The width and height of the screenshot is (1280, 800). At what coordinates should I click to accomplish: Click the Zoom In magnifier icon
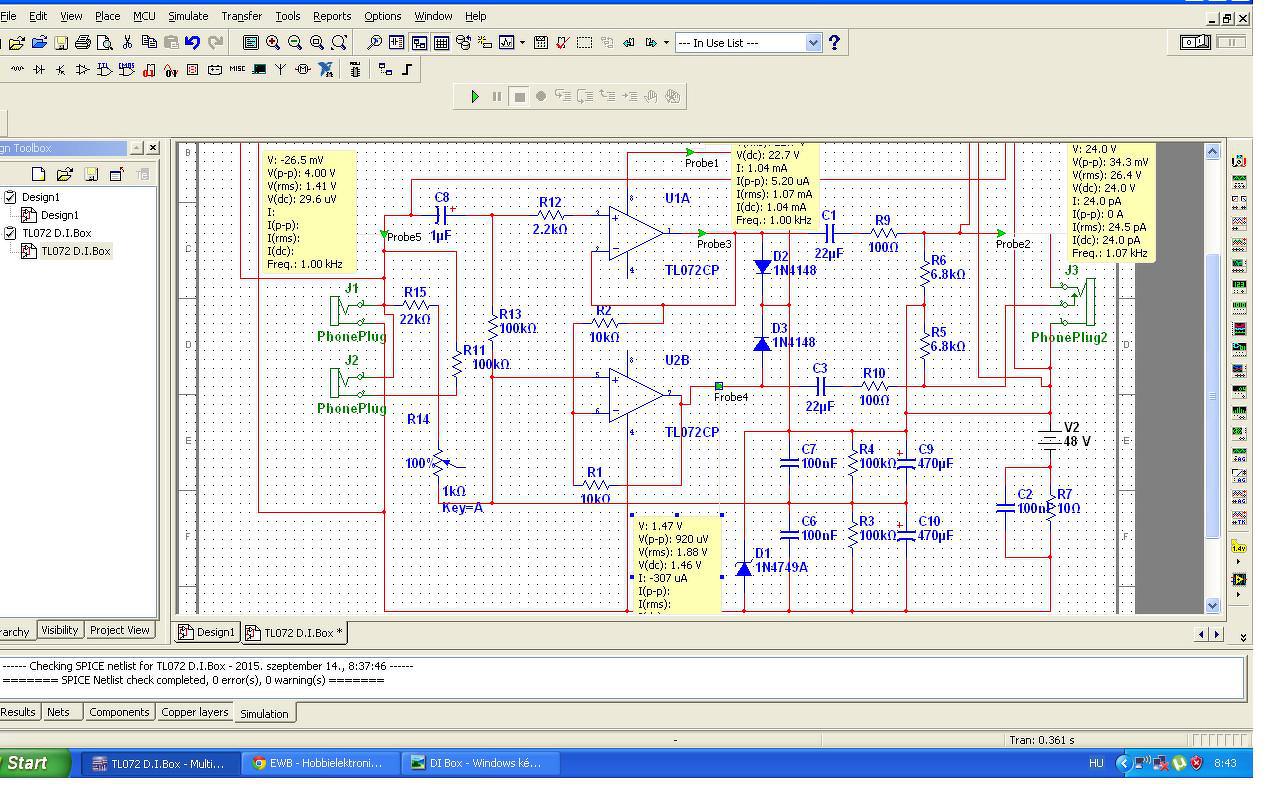(273, 43)
